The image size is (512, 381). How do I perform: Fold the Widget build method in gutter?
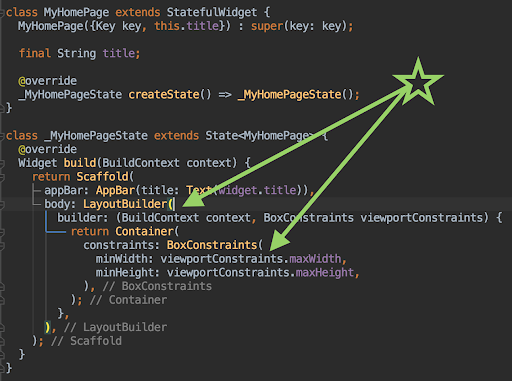[2, 163]
